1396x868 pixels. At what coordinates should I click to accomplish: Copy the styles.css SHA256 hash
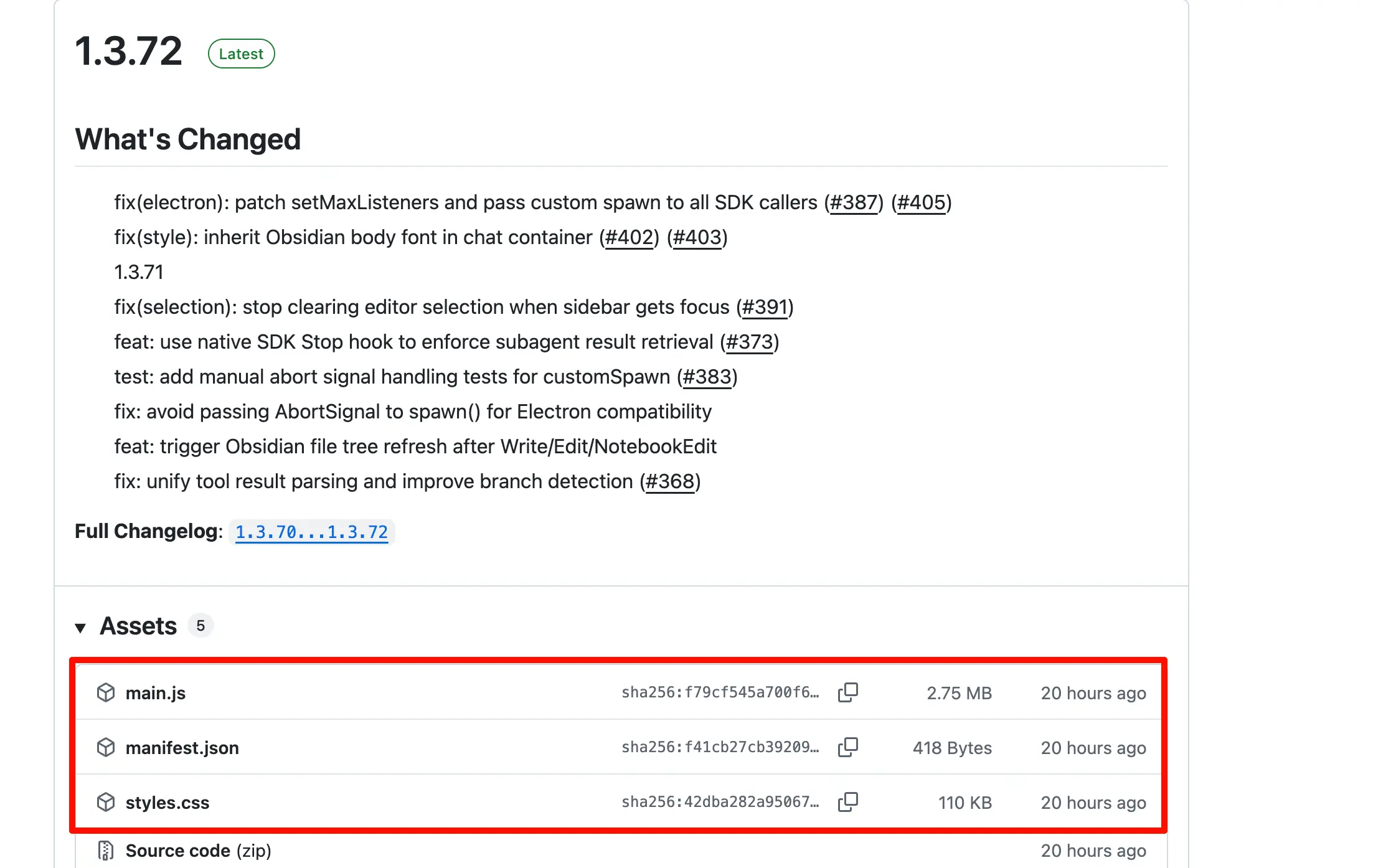[847, 802]
